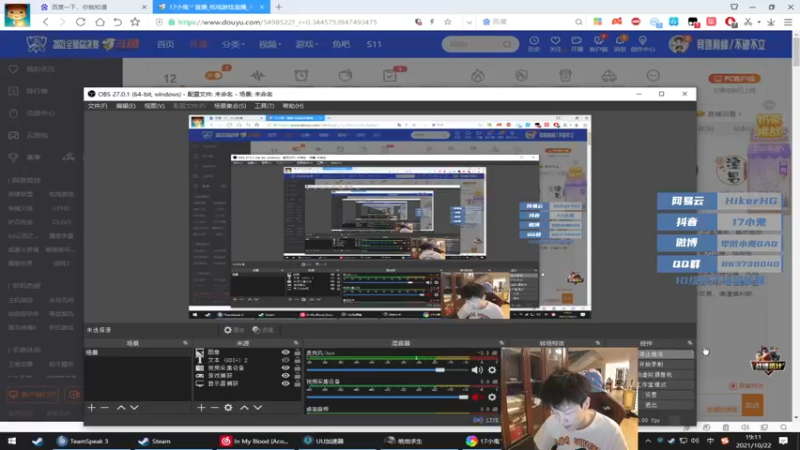Viewport: 800px width, 450px height.
Task: Move scene down in Scenes panel
Action: click(x=134, y=408)
